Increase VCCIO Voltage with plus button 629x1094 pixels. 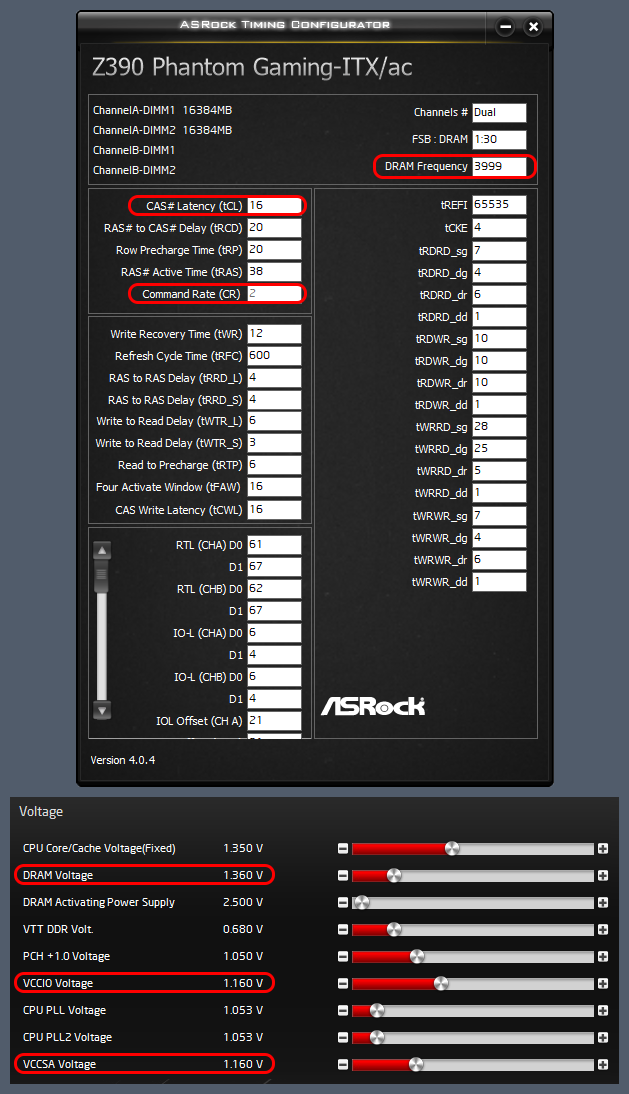point(603,983)
